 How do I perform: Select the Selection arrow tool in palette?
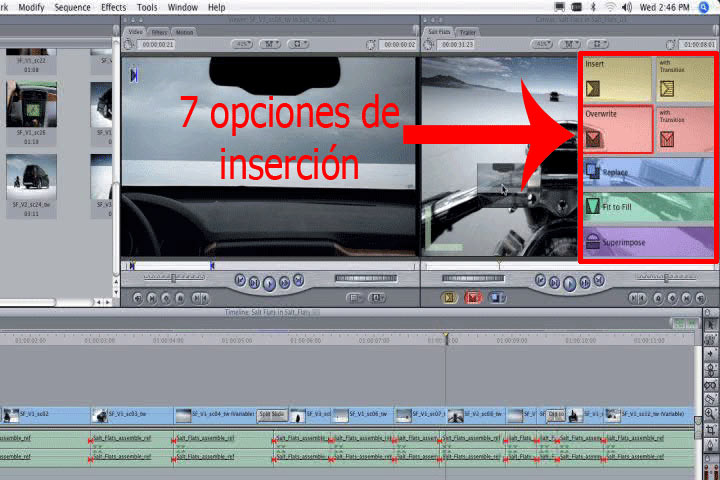pos(711,325)
